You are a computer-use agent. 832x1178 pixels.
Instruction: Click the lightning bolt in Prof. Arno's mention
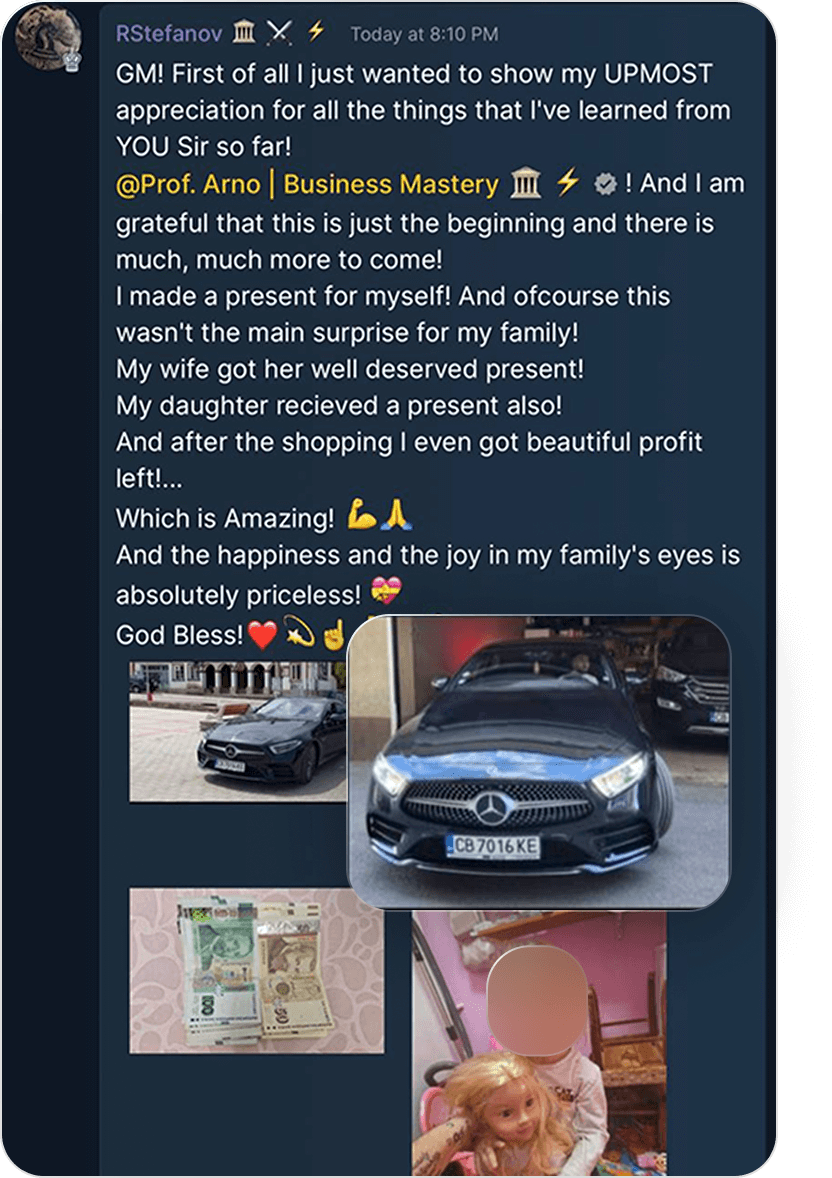568,183
